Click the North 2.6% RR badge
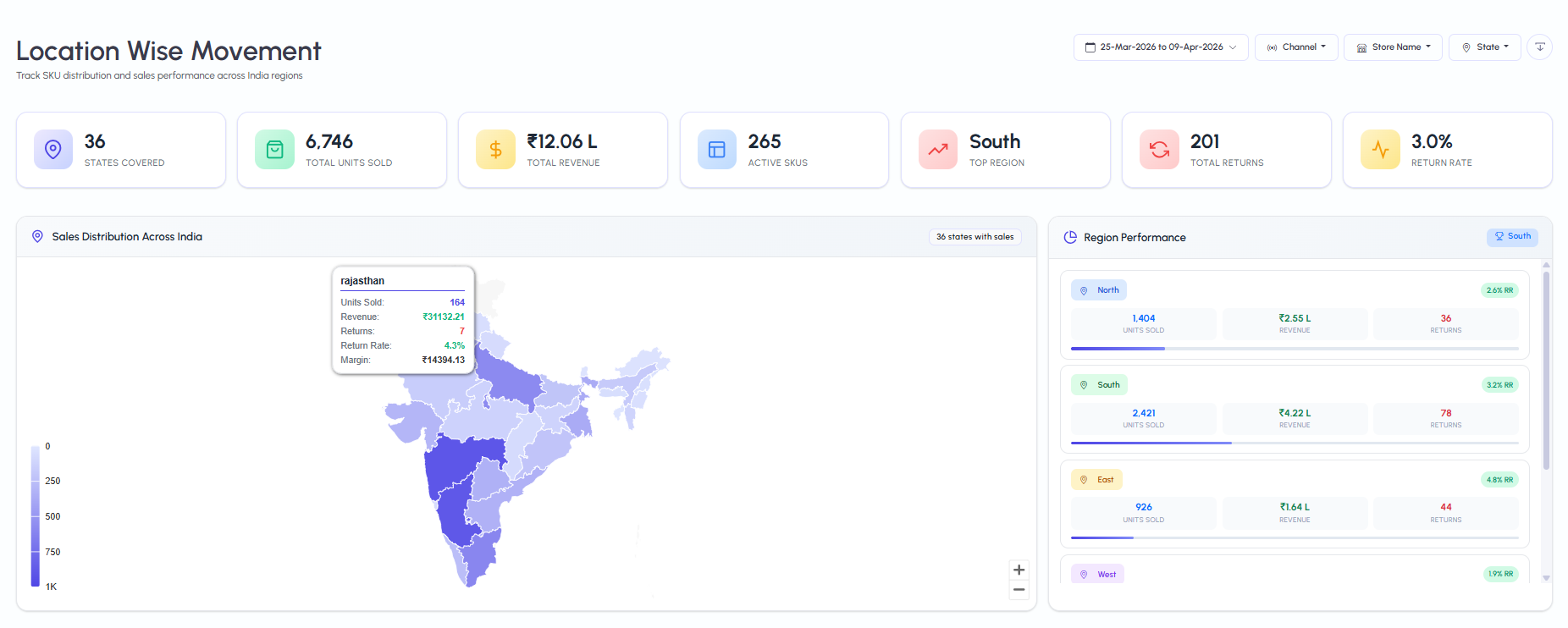The height and width of the screenshot is (628, 1568). (1499, 290)
